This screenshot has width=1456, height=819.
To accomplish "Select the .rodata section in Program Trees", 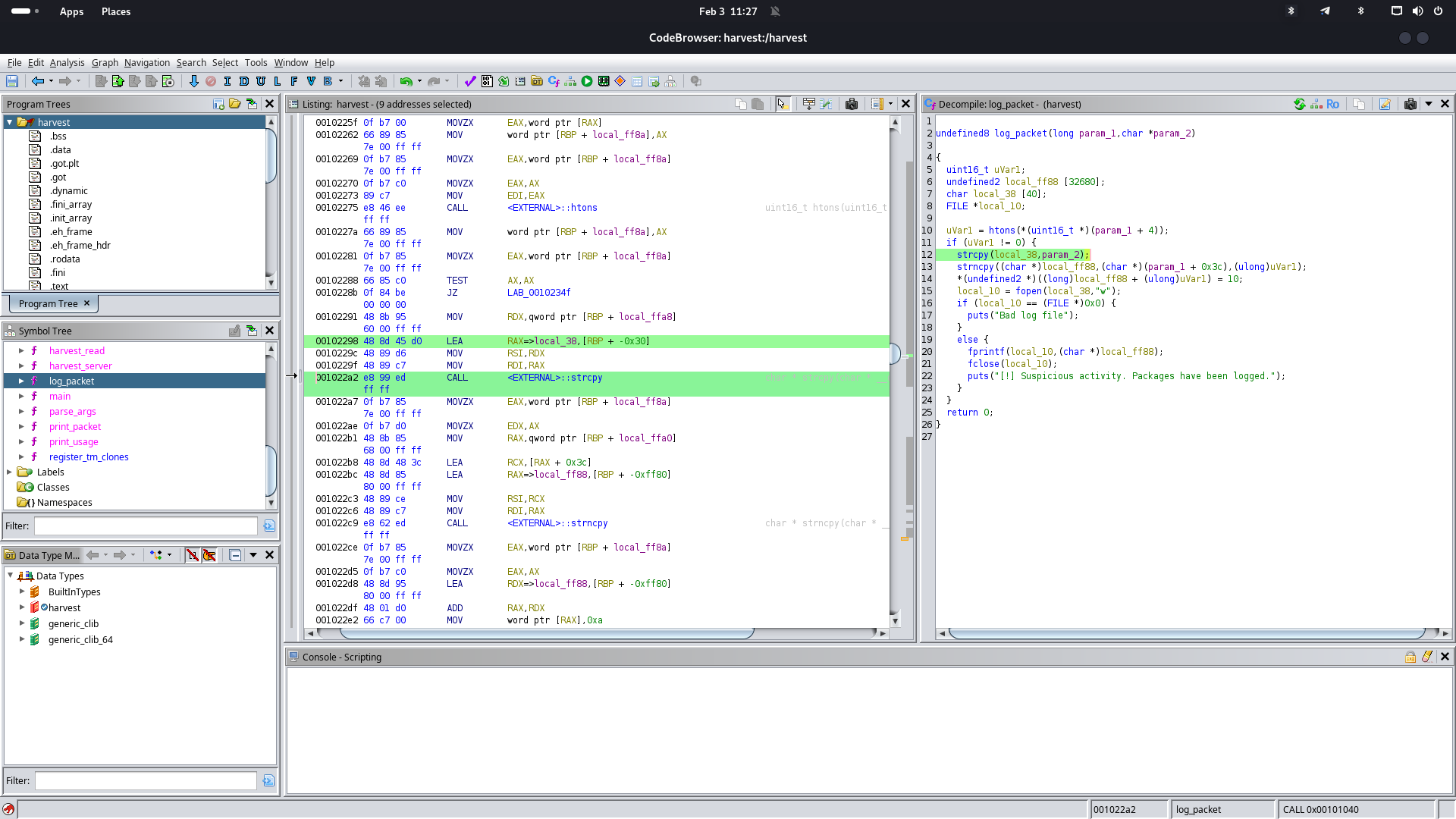I will [65, 259].
